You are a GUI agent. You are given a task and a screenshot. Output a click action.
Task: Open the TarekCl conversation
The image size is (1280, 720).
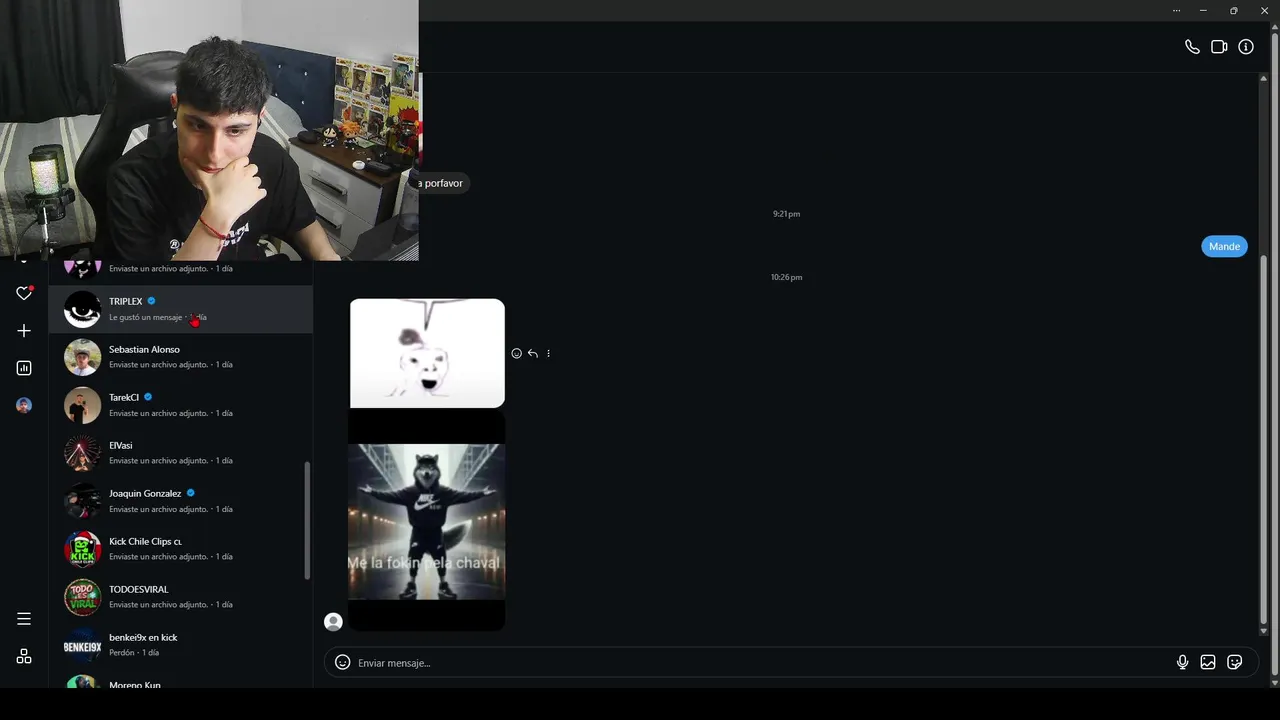click(x=181, y=405)
